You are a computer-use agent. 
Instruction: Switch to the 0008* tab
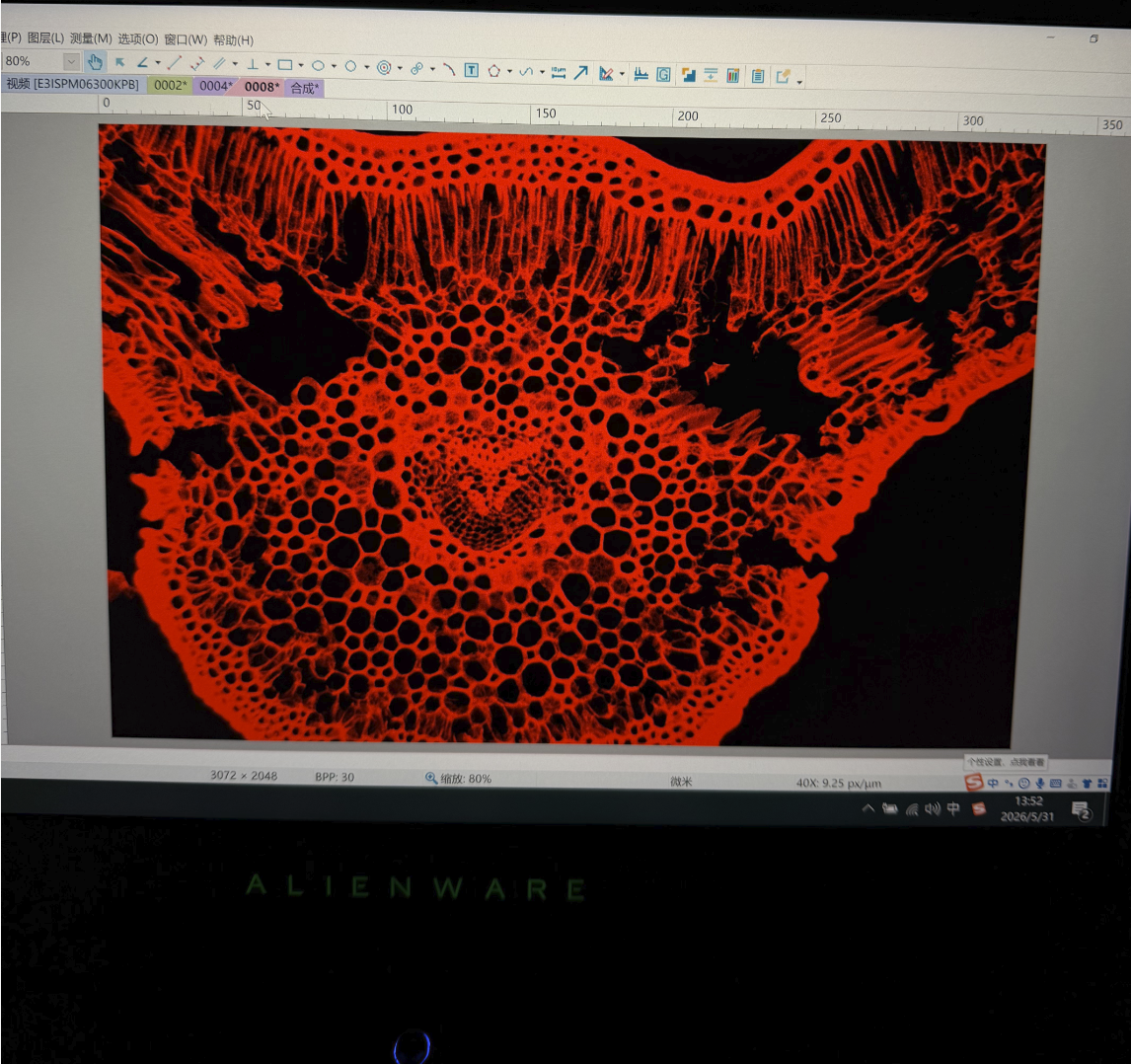[262, 87]
